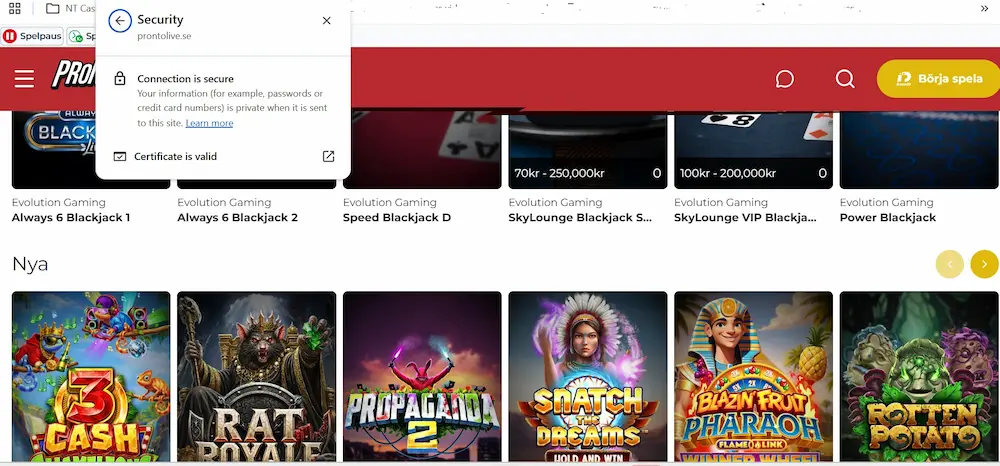
Task: Click the Certificate is valid row
Action: 223,156
